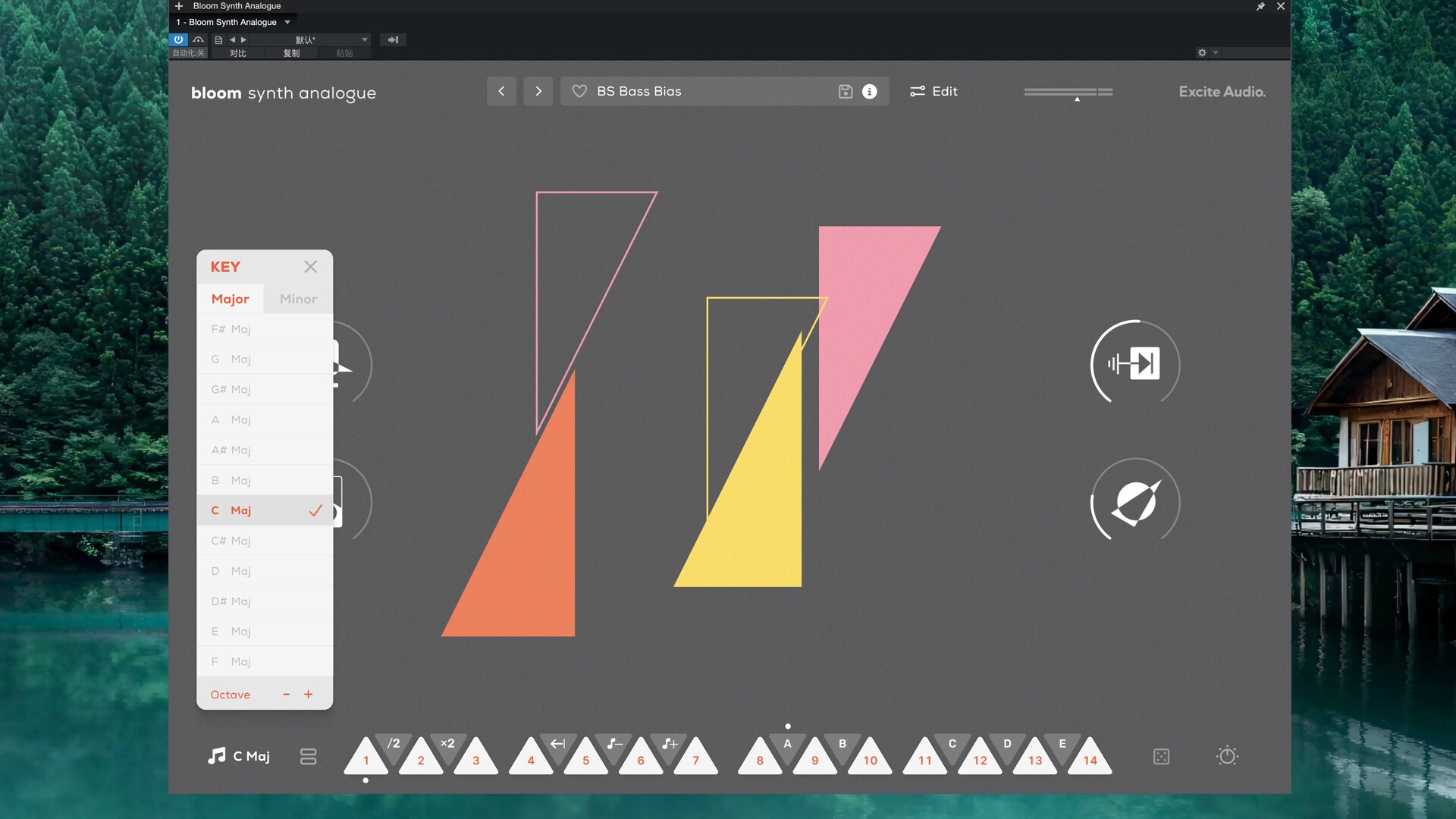Trigger pad 7

pyautogui.click(x=695, y=758)
